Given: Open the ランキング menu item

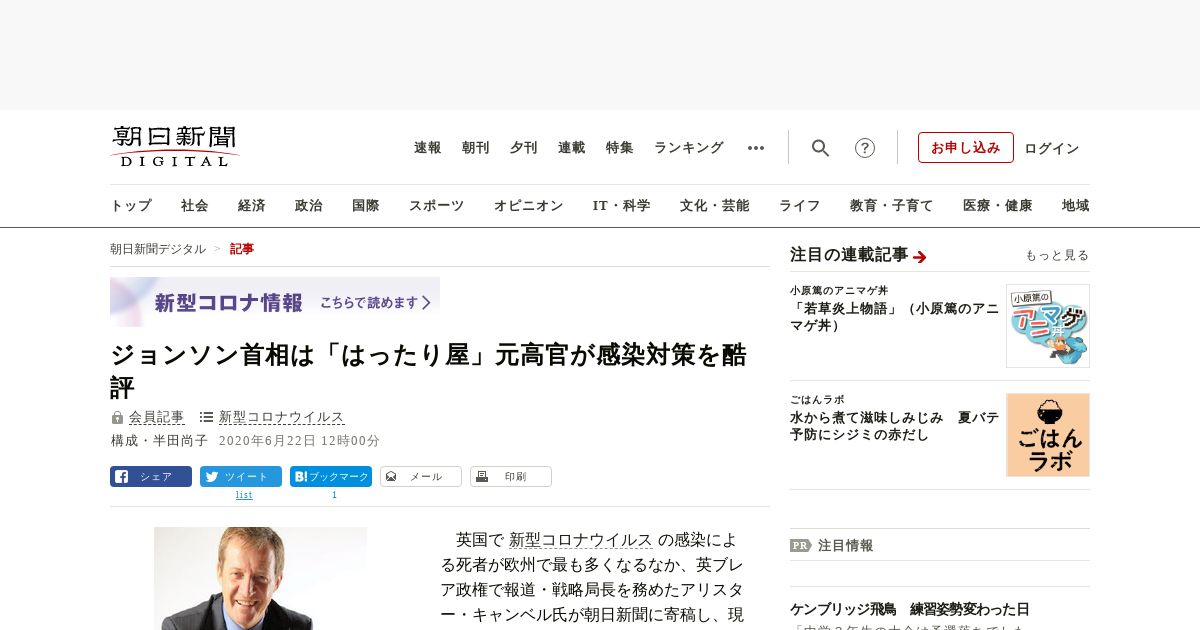Looking at the screenshot, I should 689,148.
